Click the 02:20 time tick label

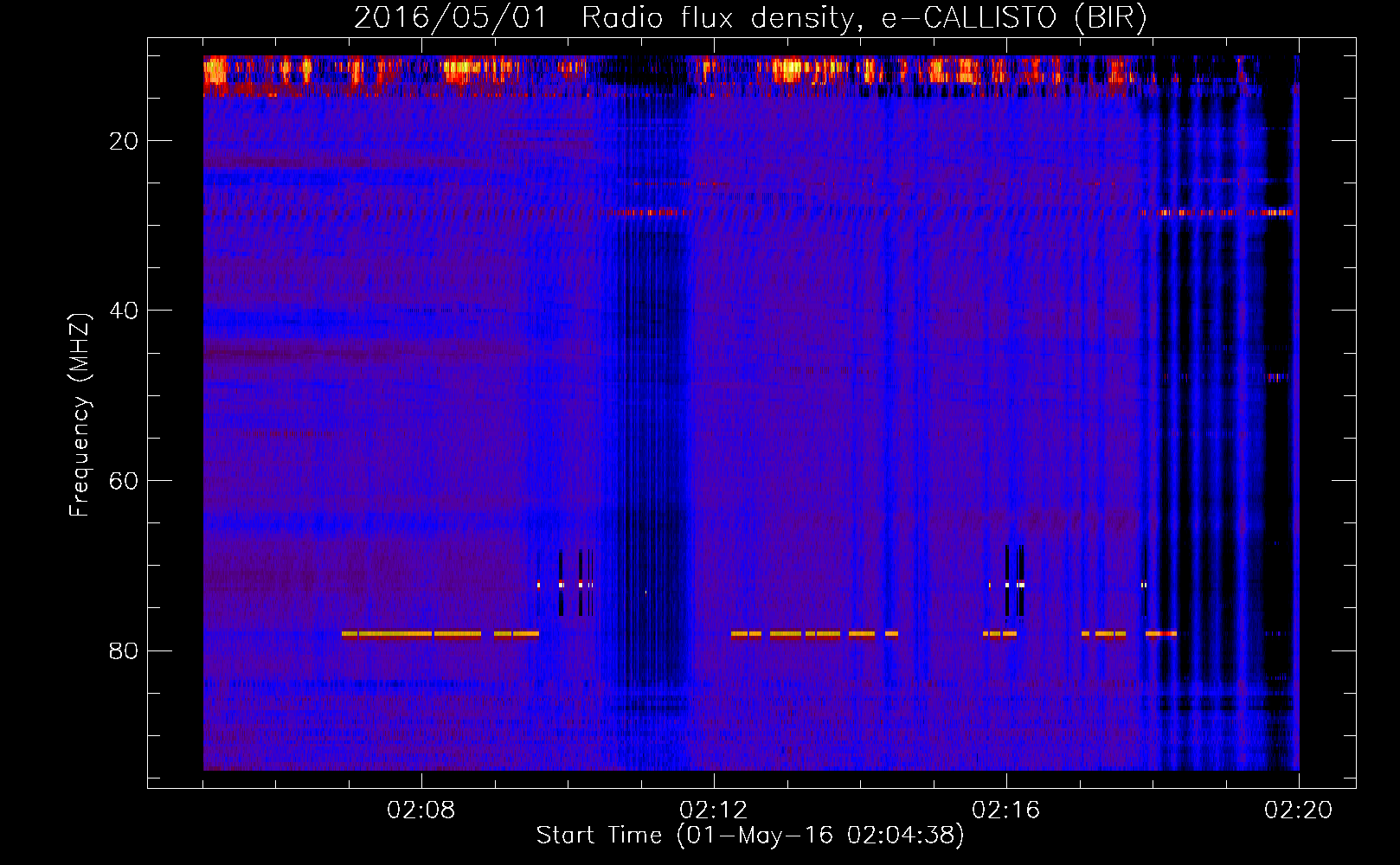click(x=1299, y=811)
